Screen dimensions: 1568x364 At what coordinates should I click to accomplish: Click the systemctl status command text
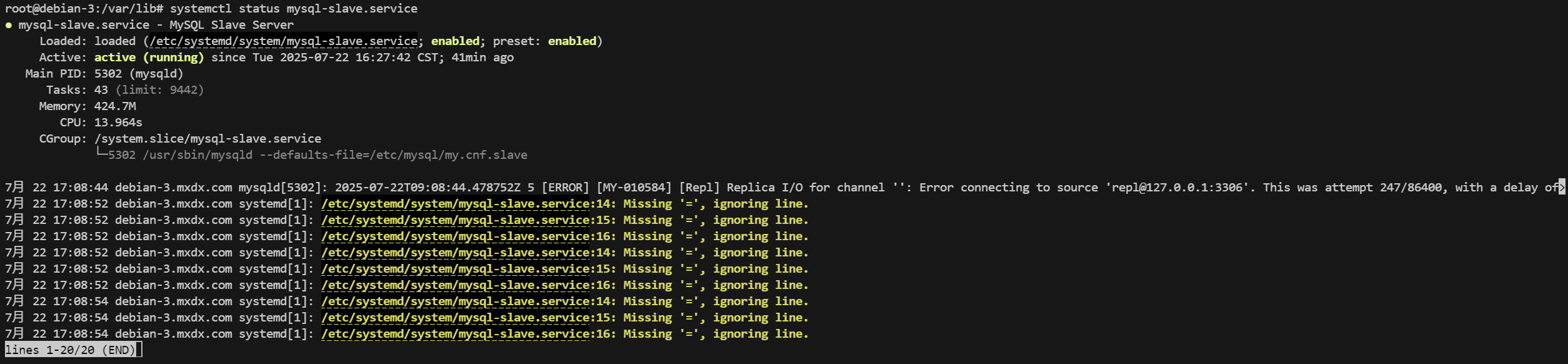point(294,9)
